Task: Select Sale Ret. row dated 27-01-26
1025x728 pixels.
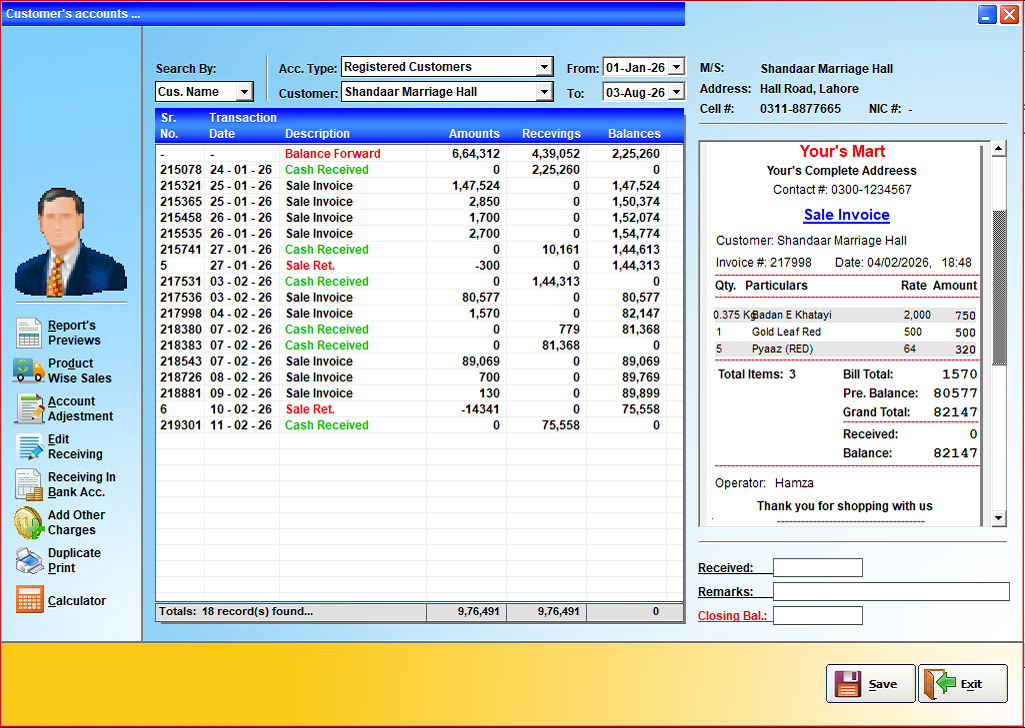Action: pos(419,265)
